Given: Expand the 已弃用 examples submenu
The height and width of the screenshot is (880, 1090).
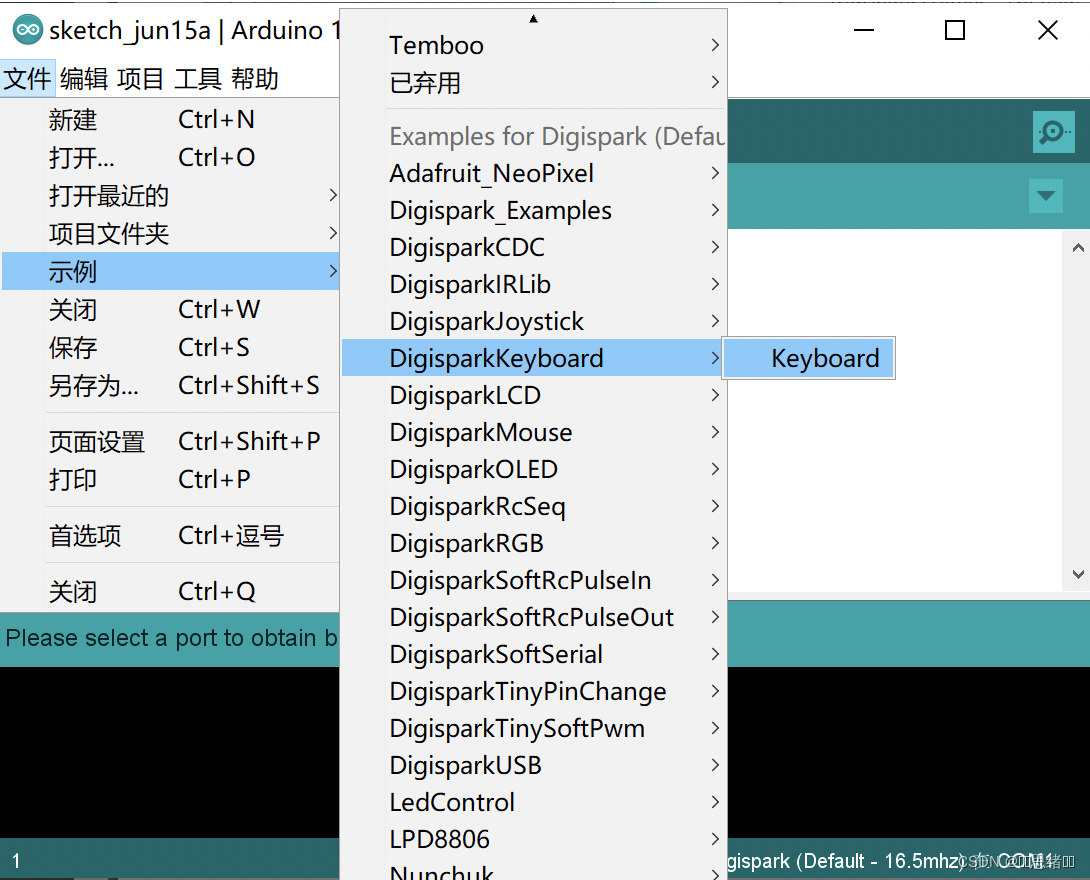Looking at the screenshot, I should pos(534,83).
